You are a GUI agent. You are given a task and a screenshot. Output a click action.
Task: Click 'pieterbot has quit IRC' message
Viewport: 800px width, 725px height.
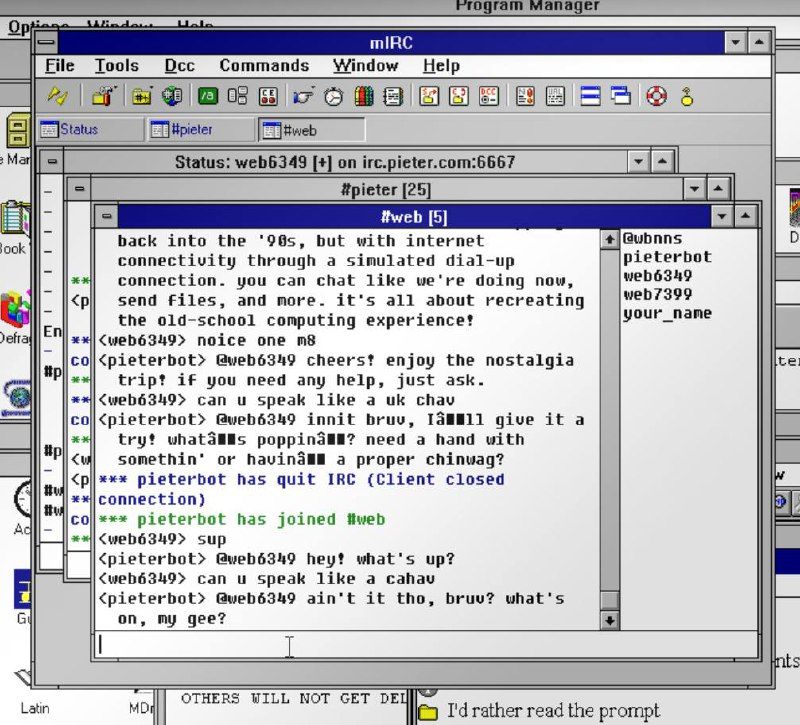click(x=301, y=489)
